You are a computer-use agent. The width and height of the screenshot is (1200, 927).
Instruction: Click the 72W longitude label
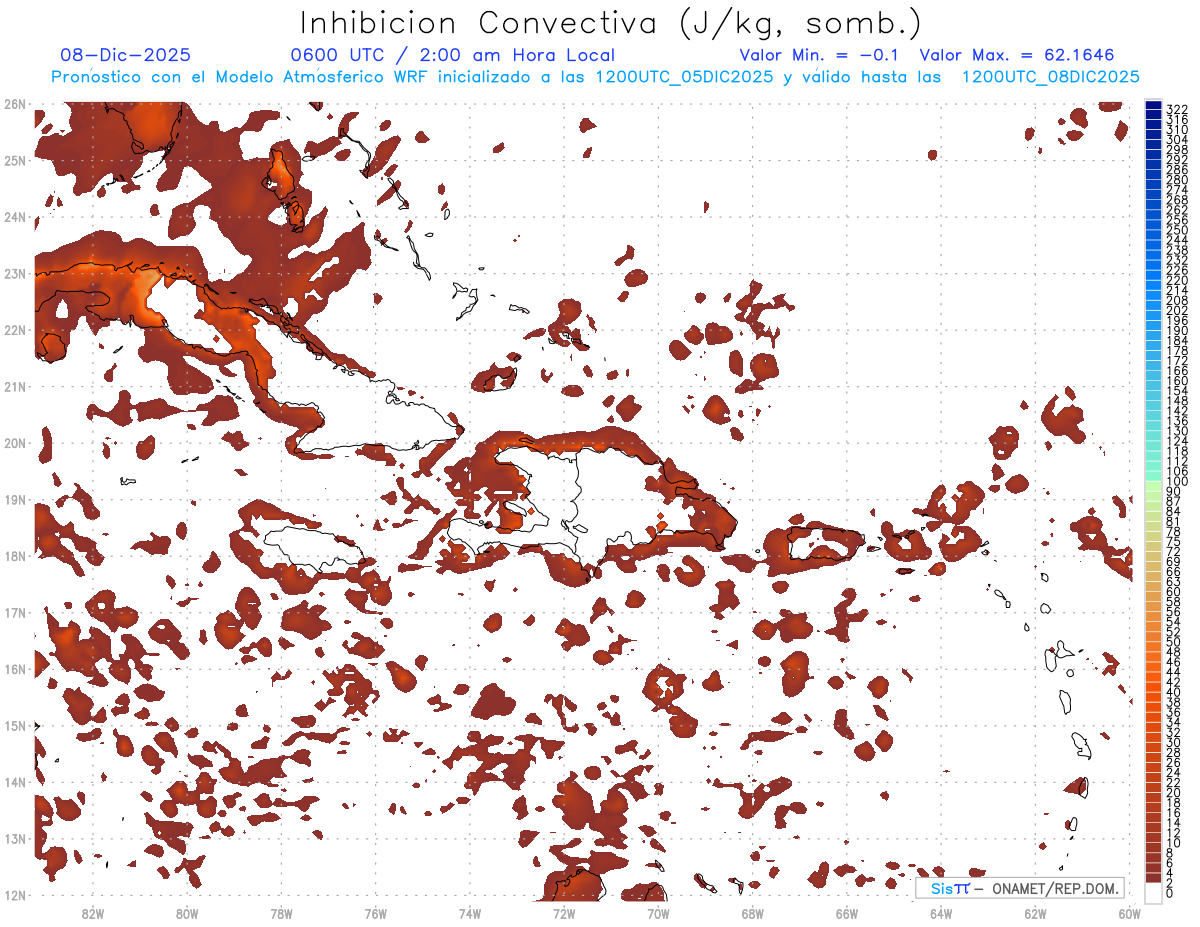click(x=564, y=913)
